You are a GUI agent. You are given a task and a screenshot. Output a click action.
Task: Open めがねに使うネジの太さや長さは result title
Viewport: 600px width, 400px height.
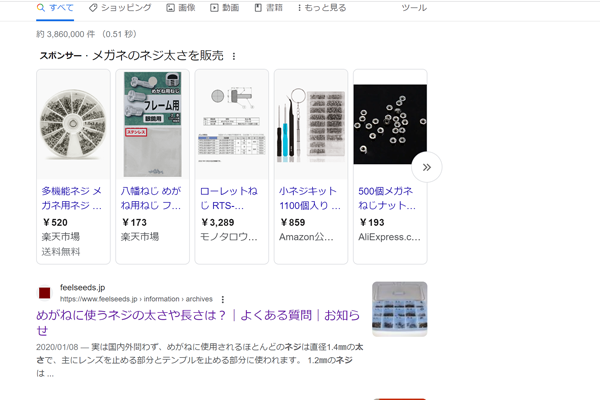click(198, 322)
